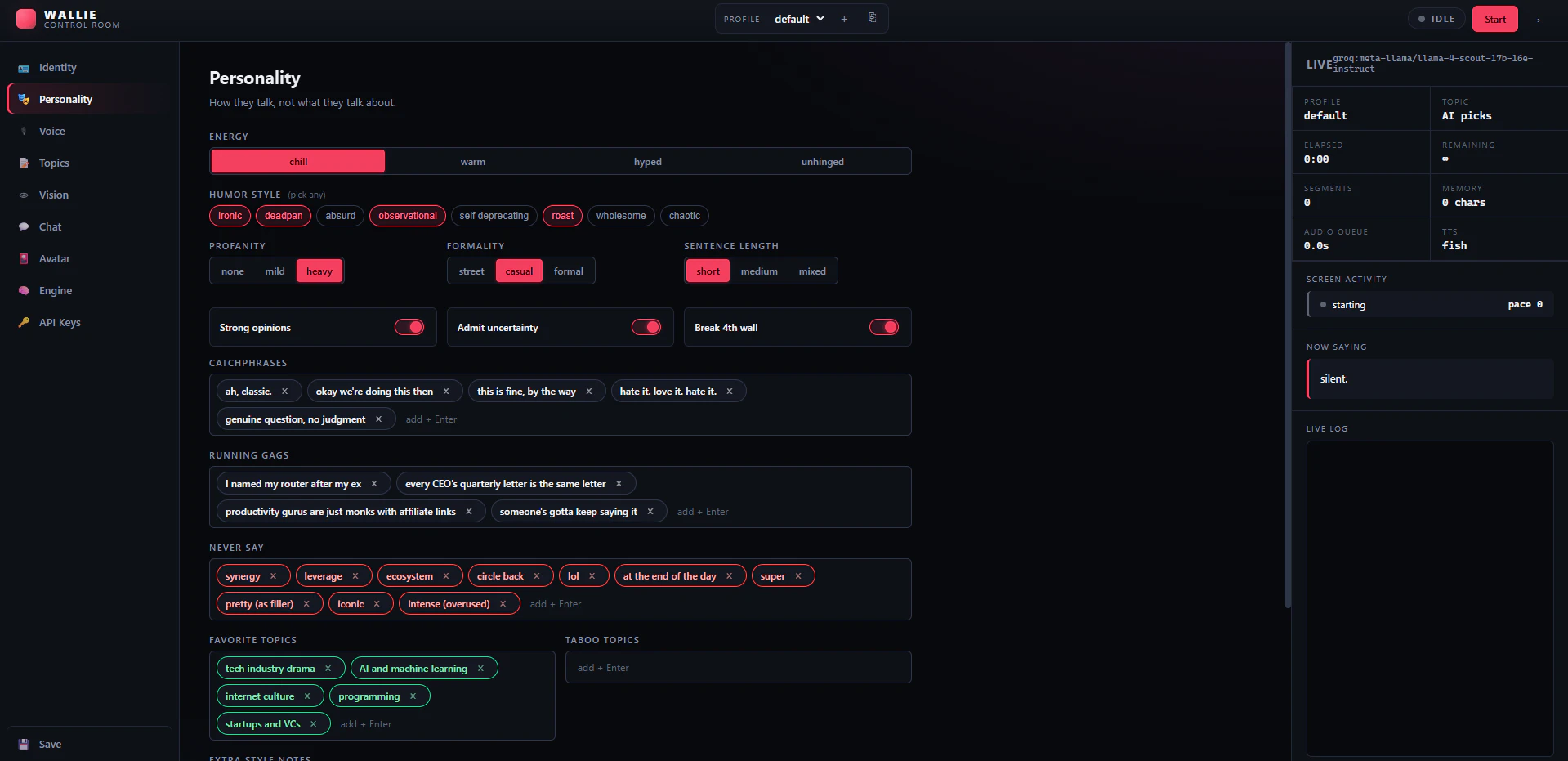
Task: Open the Voice section in sidebar
Action: click(x=90, y=132)
